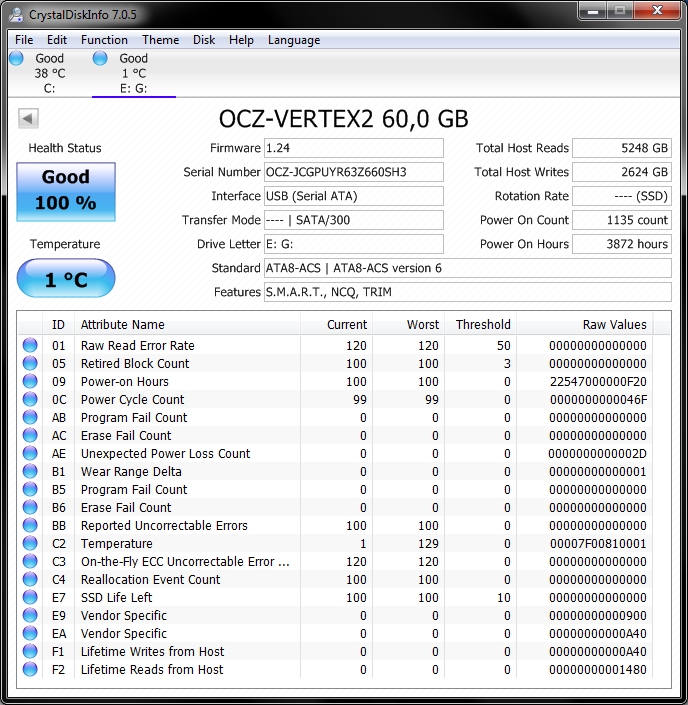Click Total Host Reads value 5248 GB
The width and height of the screenshot is (688, 705).
pos(622,148)
